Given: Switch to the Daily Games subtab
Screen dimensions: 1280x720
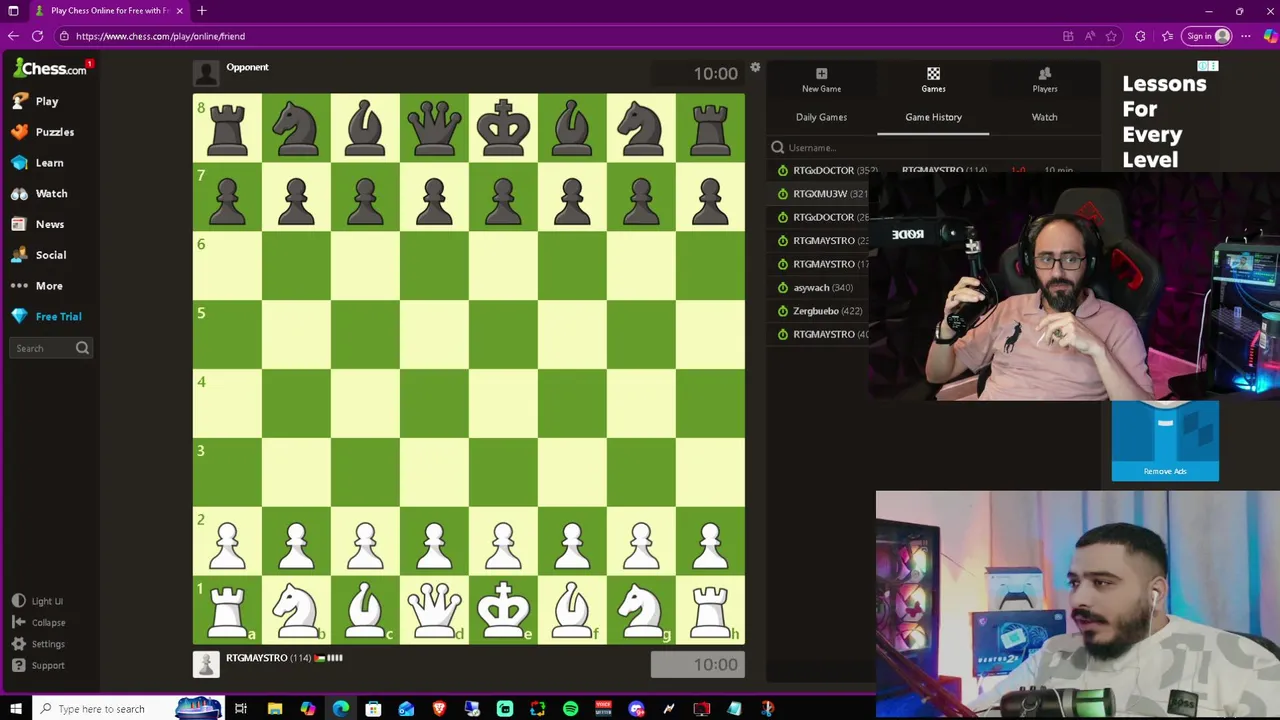Looking at the screenshot, I should click(821, 117).
